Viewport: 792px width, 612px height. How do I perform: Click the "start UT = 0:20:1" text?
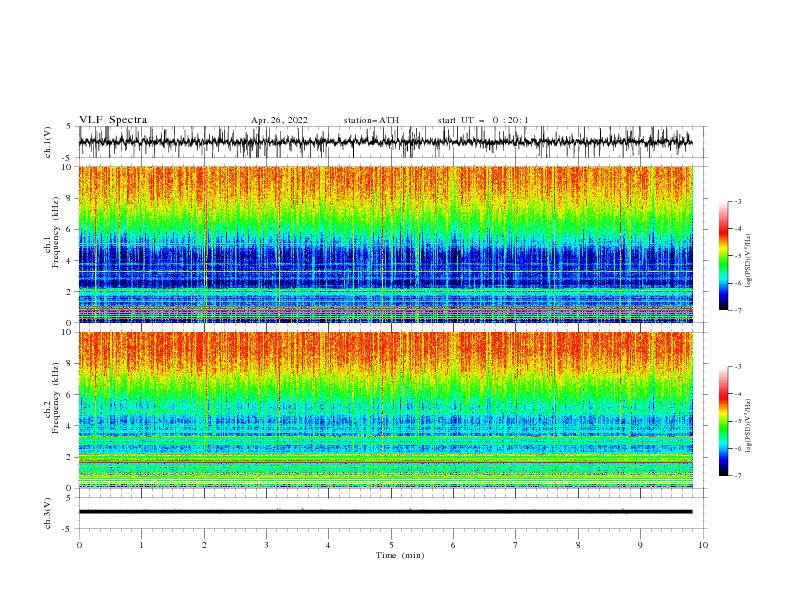pos(483,120)
